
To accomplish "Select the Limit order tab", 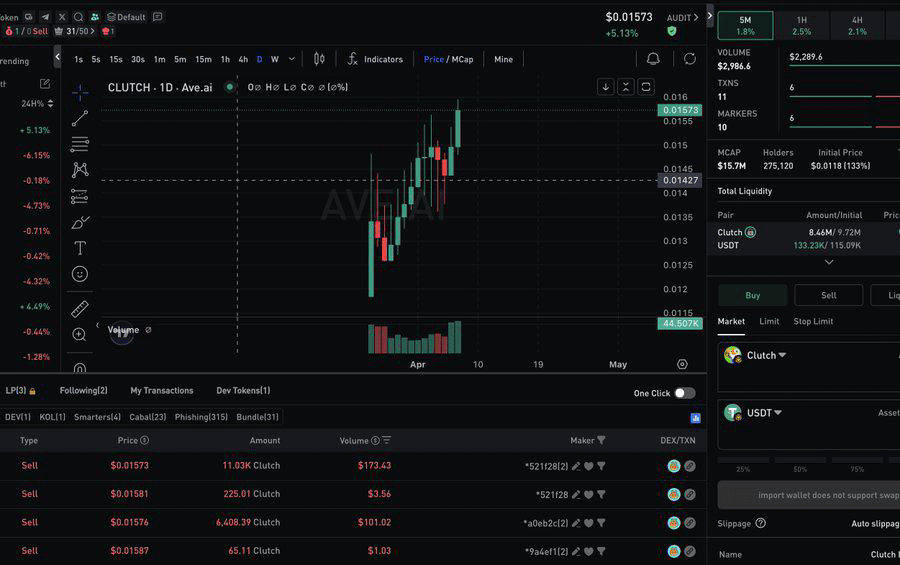I will tap(769, 322).
